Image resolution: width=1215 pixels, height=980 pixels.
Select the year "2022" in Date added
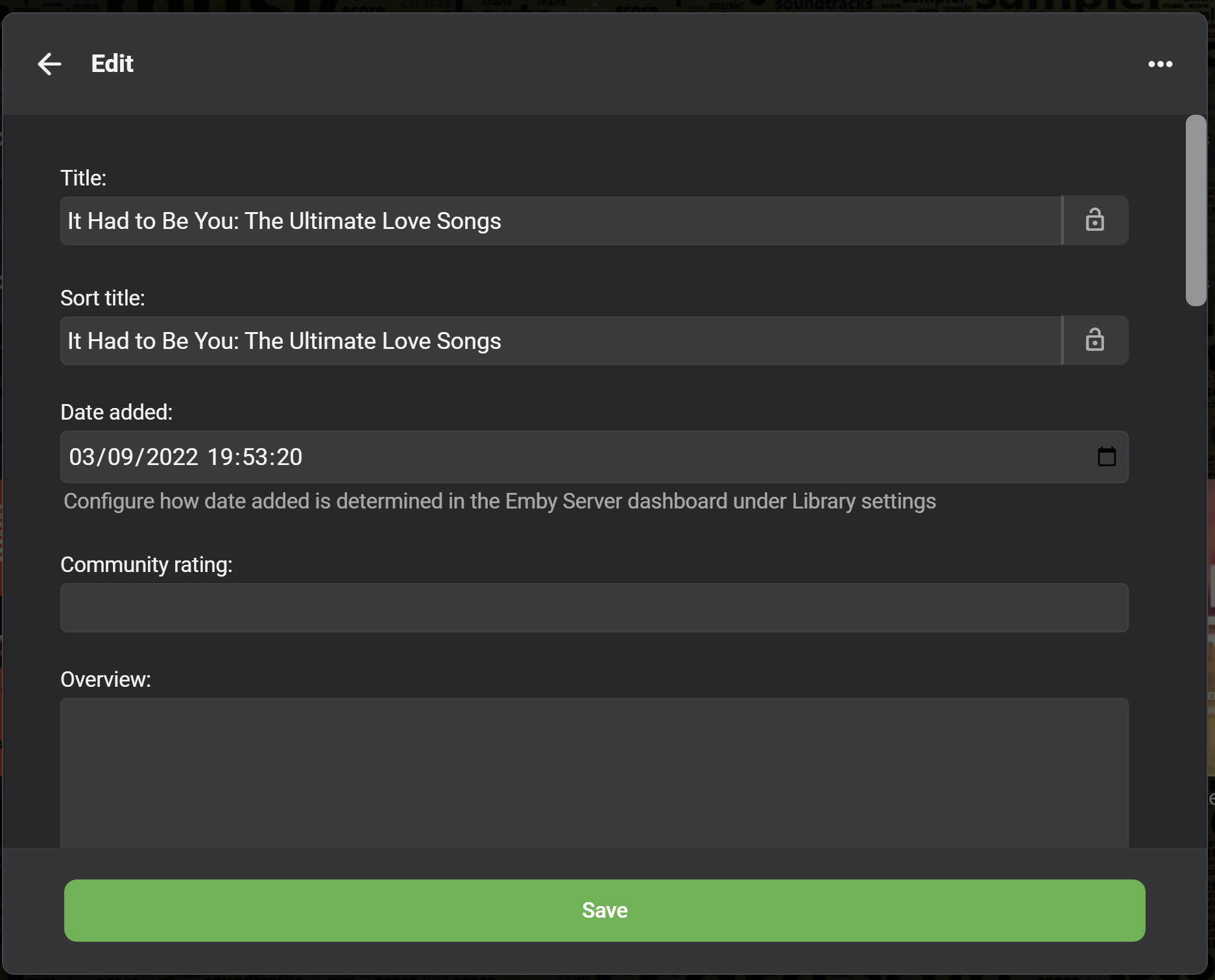pos(172,457)
